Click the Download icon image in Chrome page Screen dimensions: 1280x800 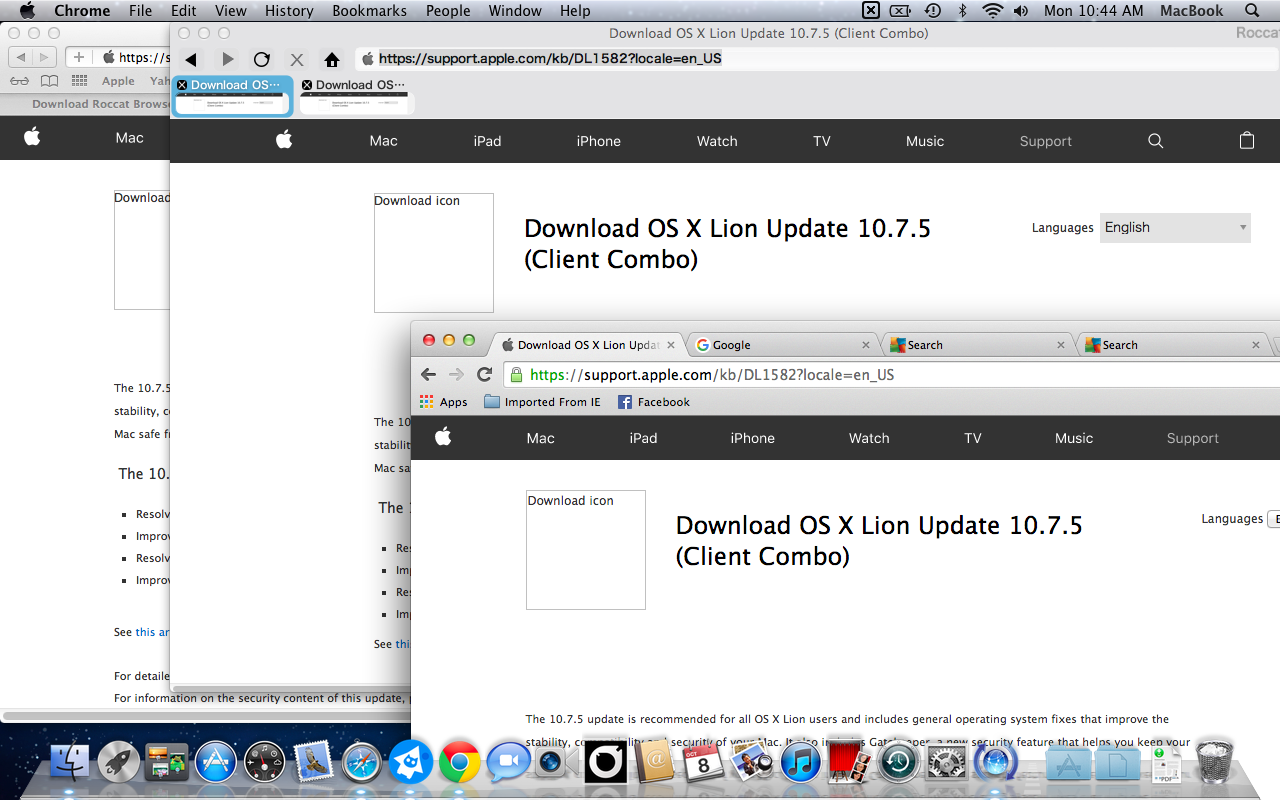(x=586, y=550)
